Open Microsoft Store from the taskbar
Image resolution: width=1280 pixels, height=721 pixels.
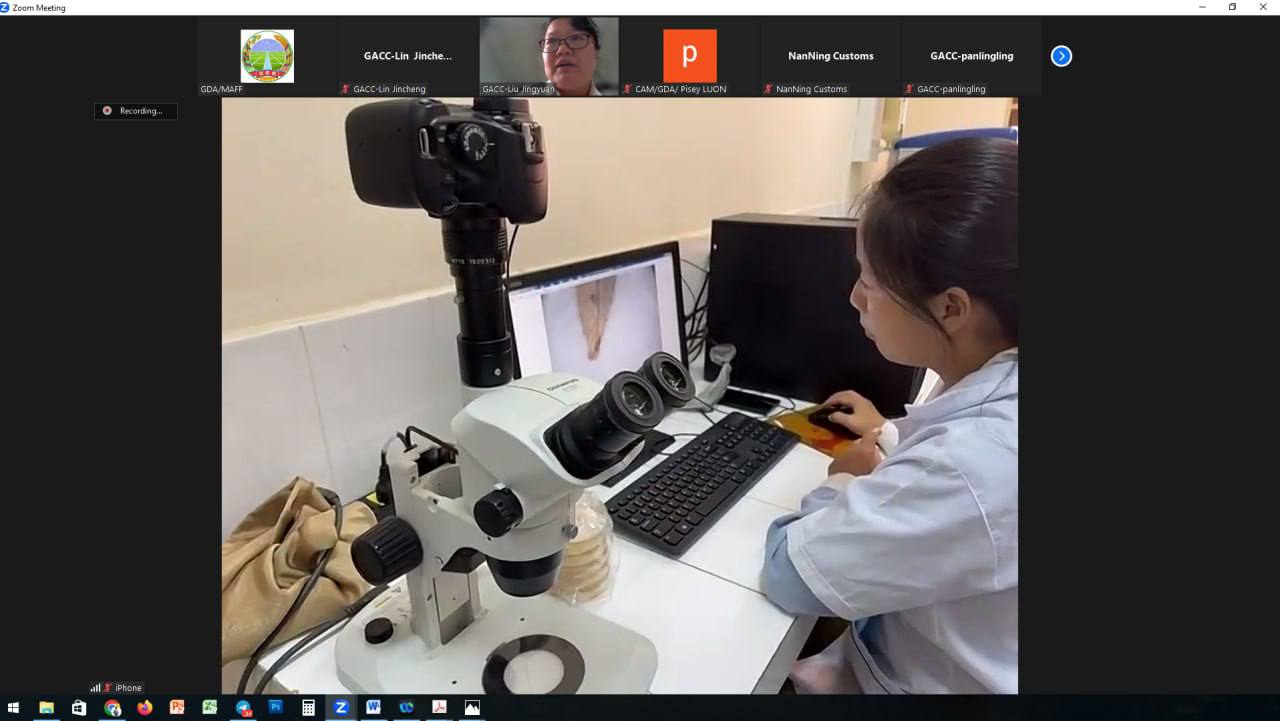tap(79, 708)
